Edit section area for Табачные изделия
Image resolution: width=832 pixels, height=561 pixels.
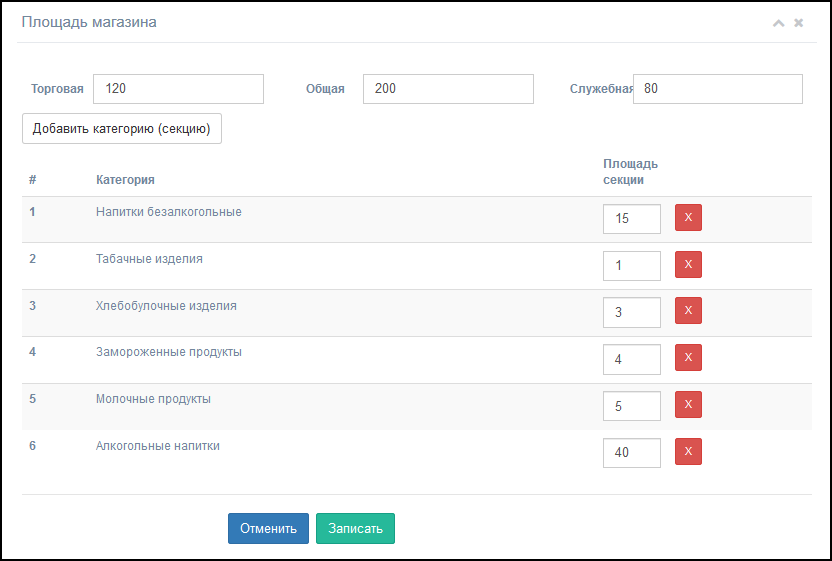click(x=632, y=266)
